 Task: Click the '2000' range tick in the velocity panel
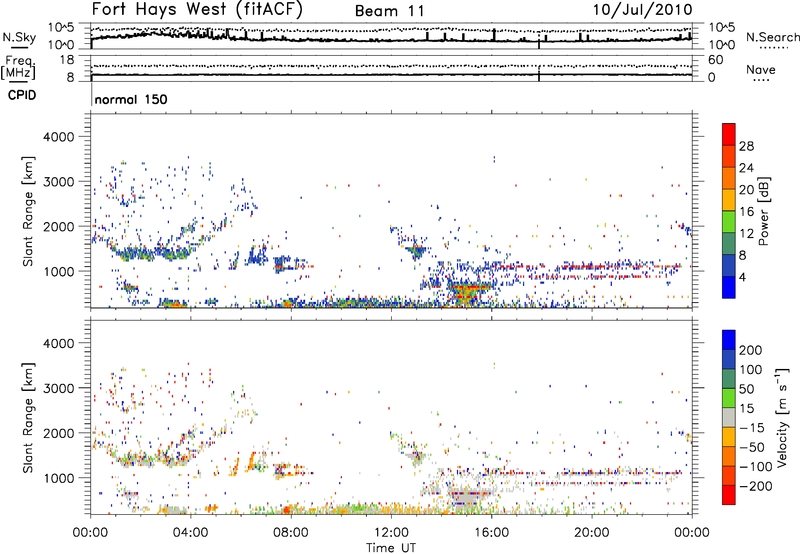point(58,433)
